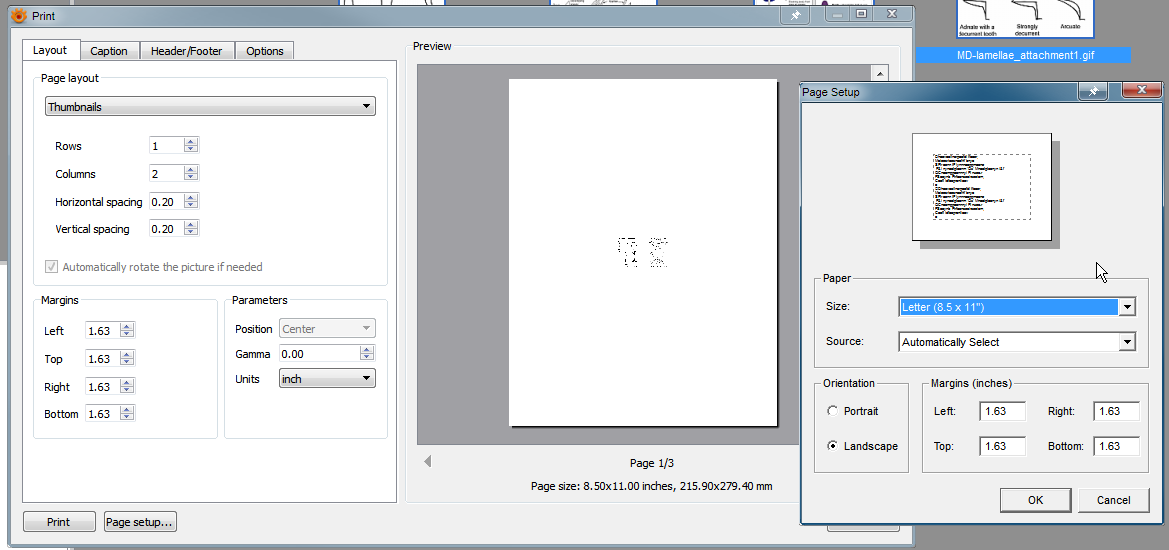
Task: Increase Horizontal spacing with up arrow
Action: coord(191,197)
